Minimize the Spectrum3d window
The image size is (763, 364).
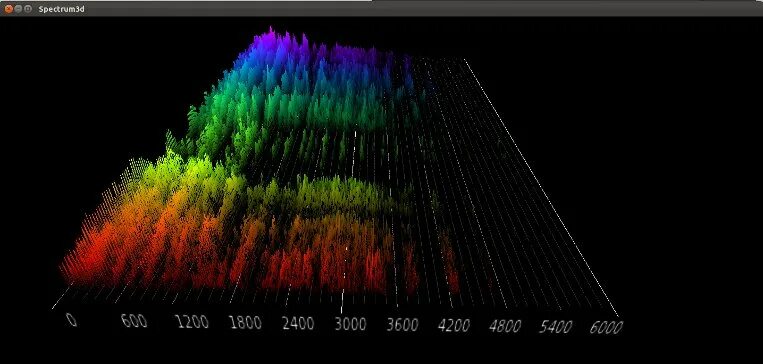point(18,8)
